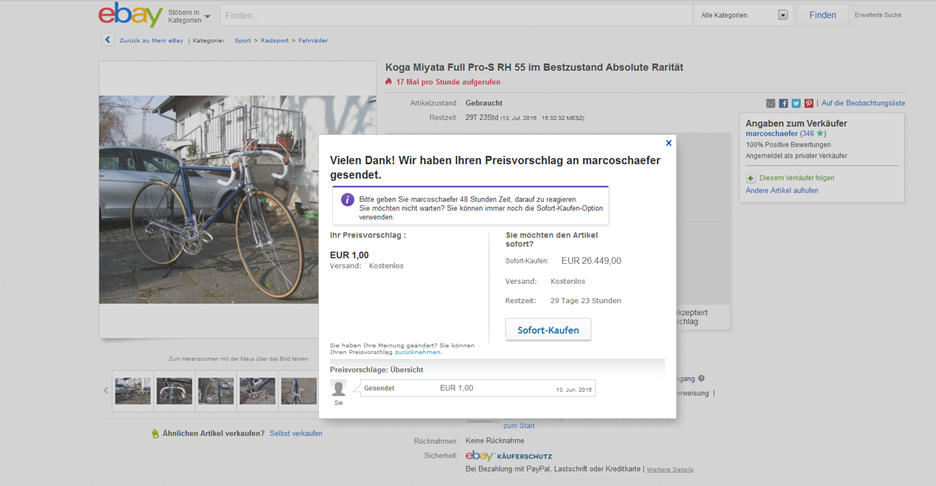The height and width of the screenshot is (486, 936).
Task: Click the eBay logo
Action: click(x=130, y=15)
